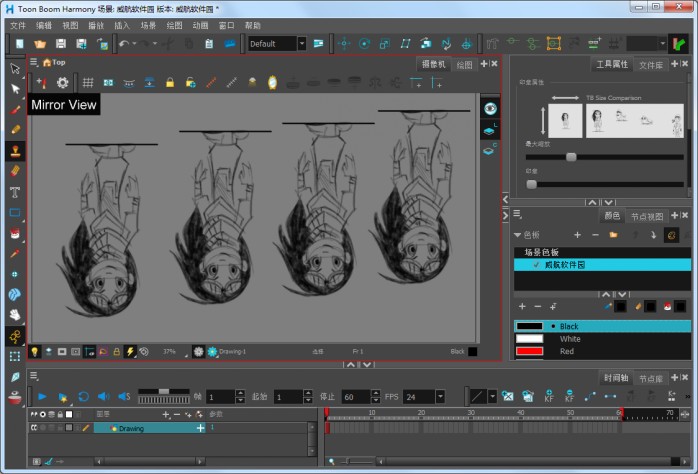Open the 动画 menu

coord(200,25)
